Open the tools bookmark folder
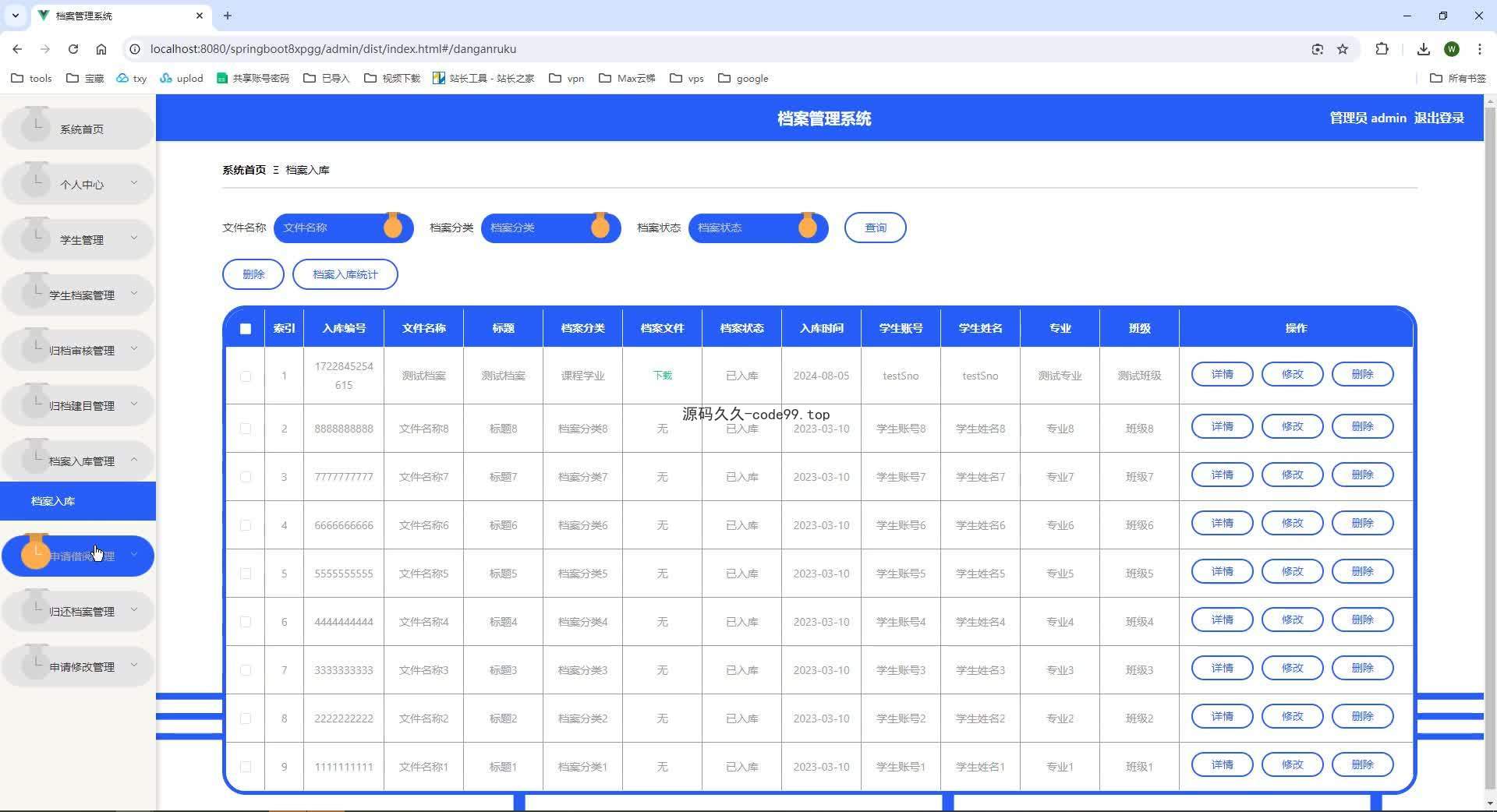This screenshot has height=812, width=1497. click(x=32, y=78)
